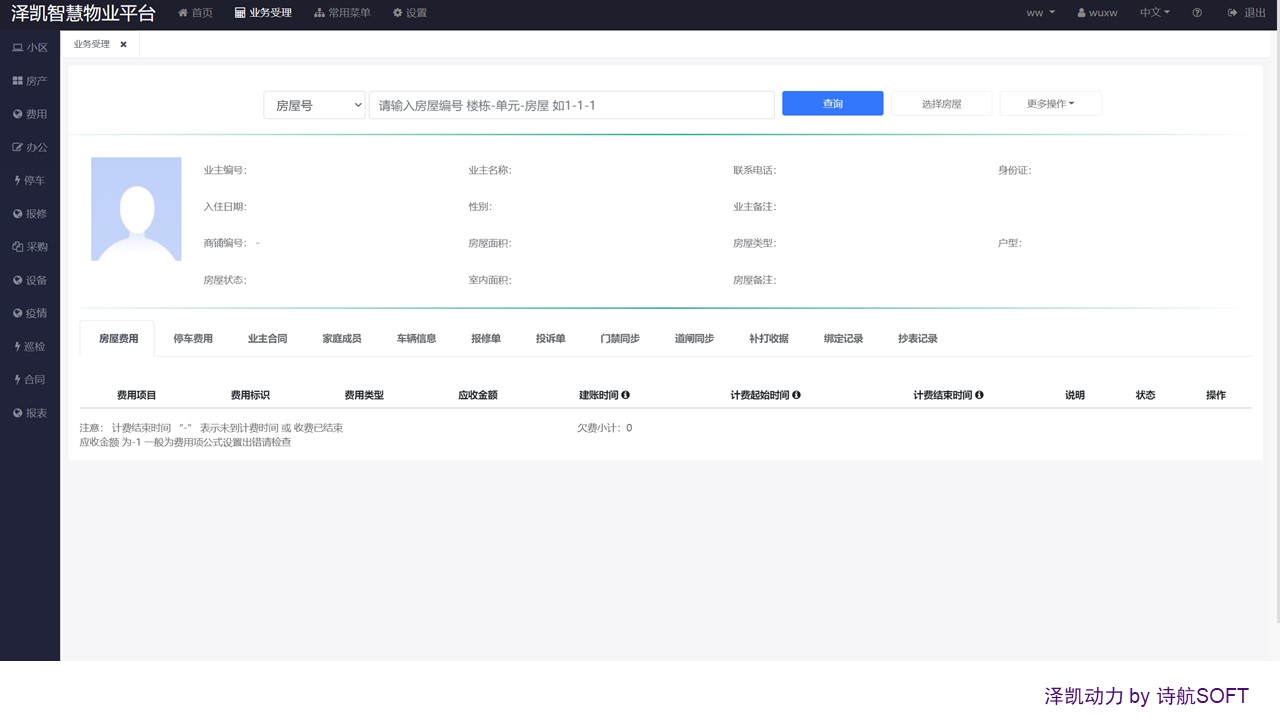
Task: Click the 说明 column header
Action: click(x=1075, y=395)
